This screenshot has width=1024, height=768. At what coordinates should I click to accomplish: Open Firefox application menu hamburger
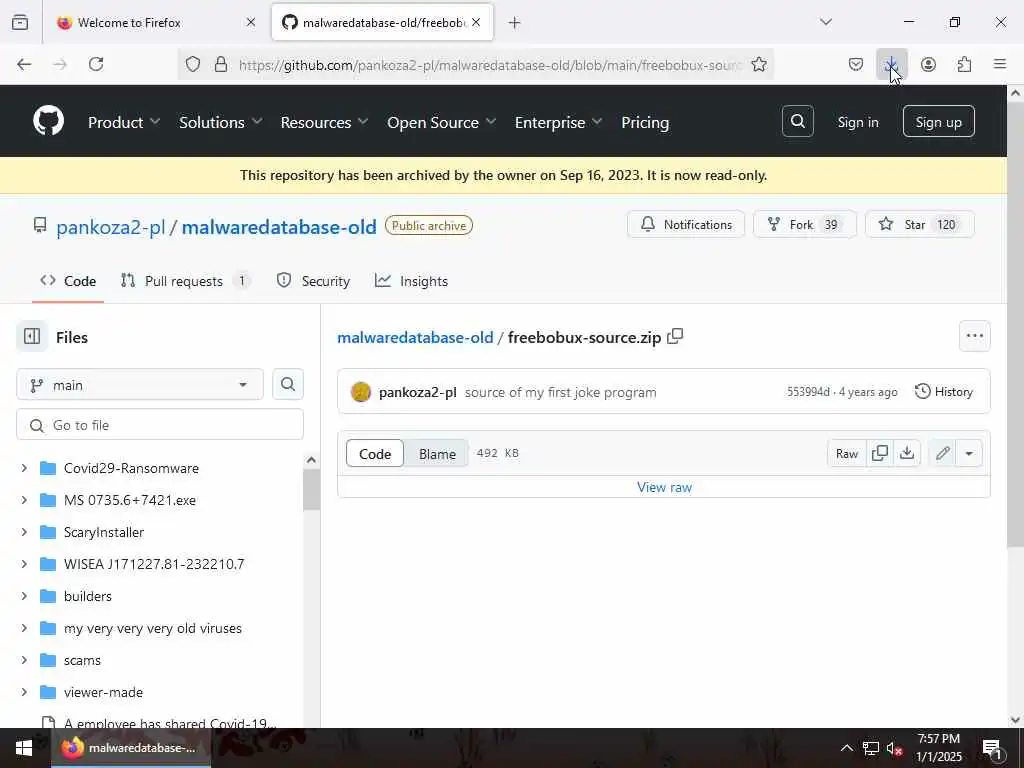[x=1000, y=64]
